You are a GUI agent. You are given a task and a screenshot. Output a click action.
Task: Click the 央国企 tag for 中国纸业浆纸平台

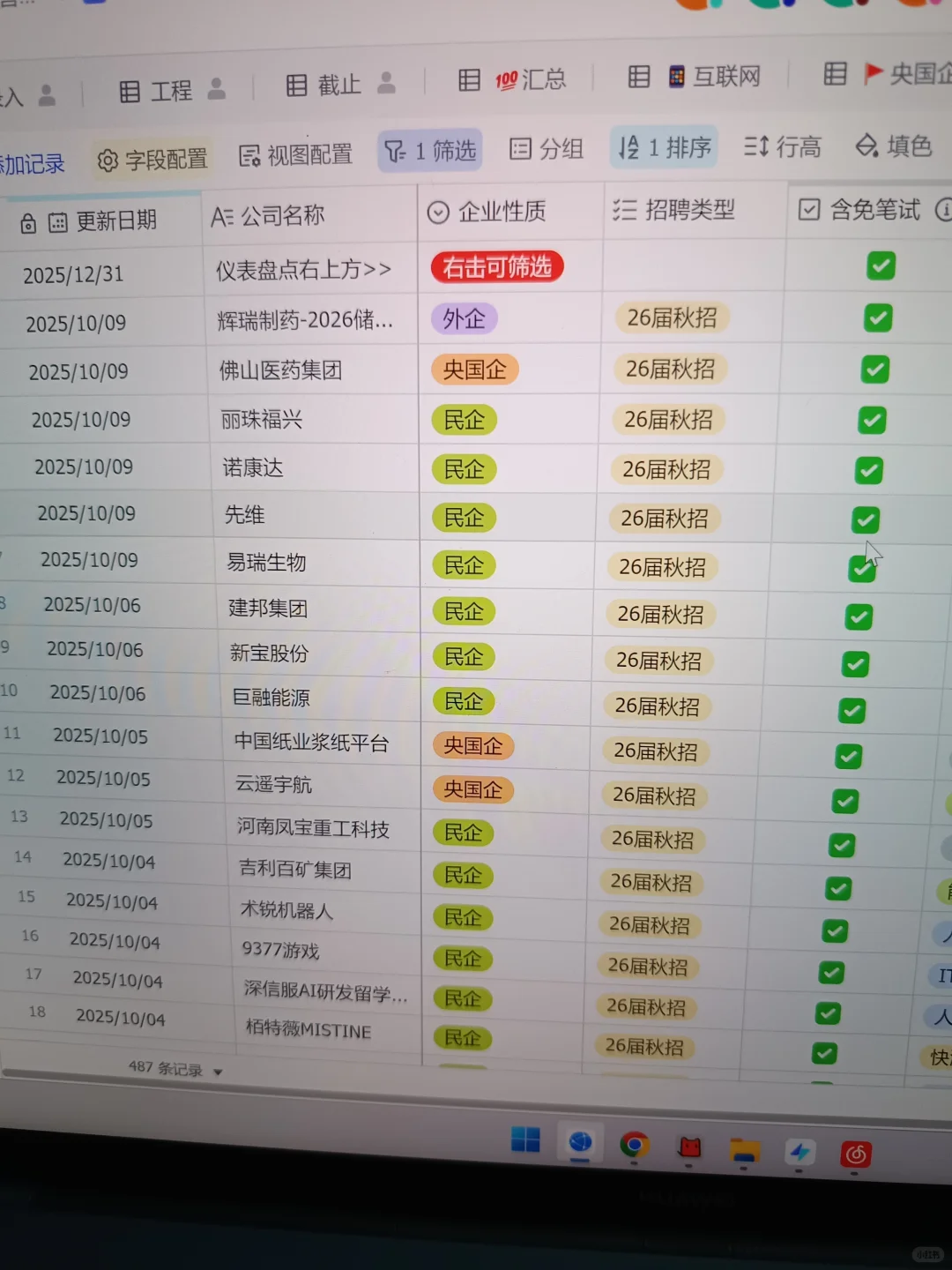click(473, 746)
